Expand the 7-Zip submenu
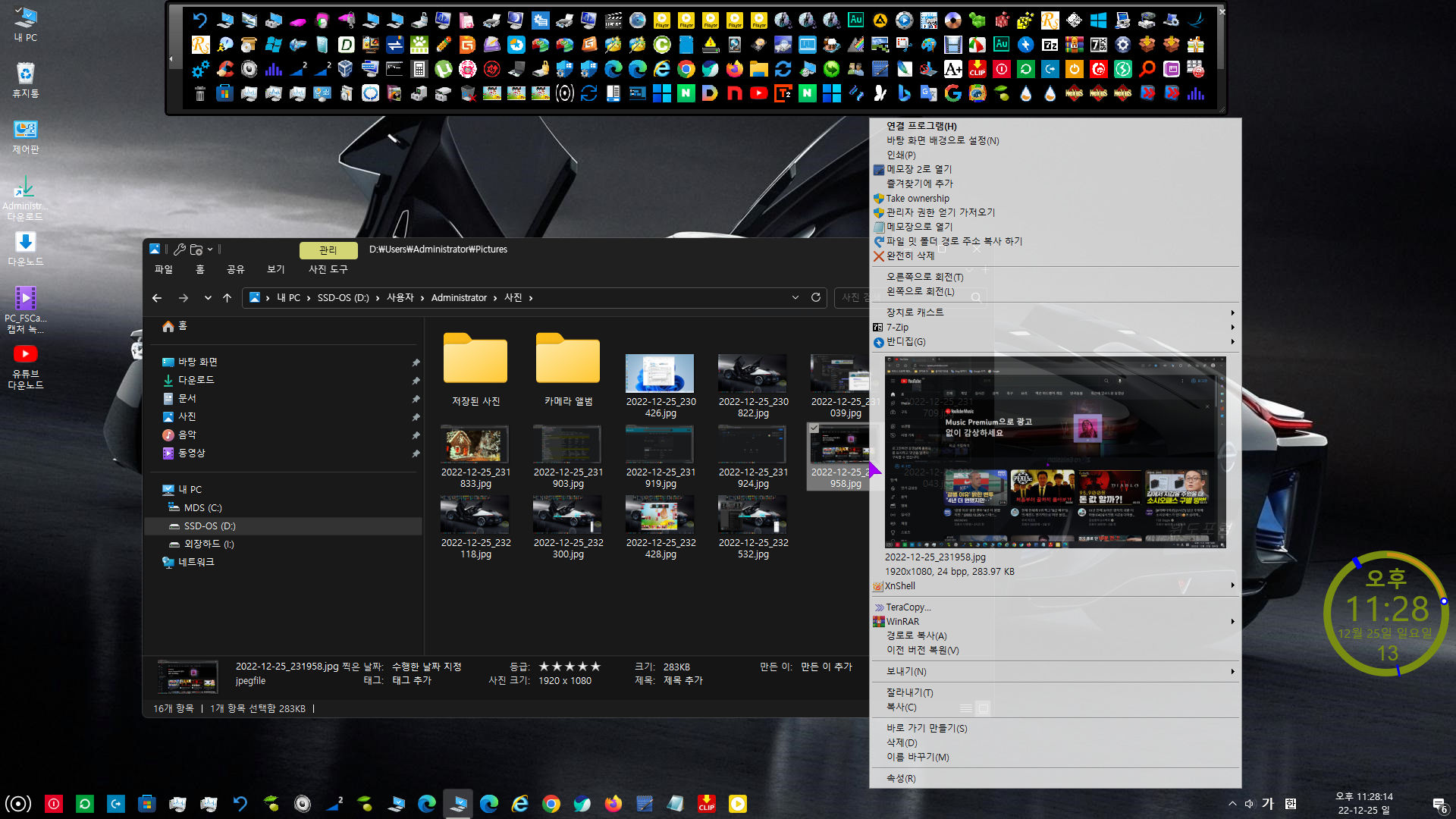 [x=1055, y=328]
